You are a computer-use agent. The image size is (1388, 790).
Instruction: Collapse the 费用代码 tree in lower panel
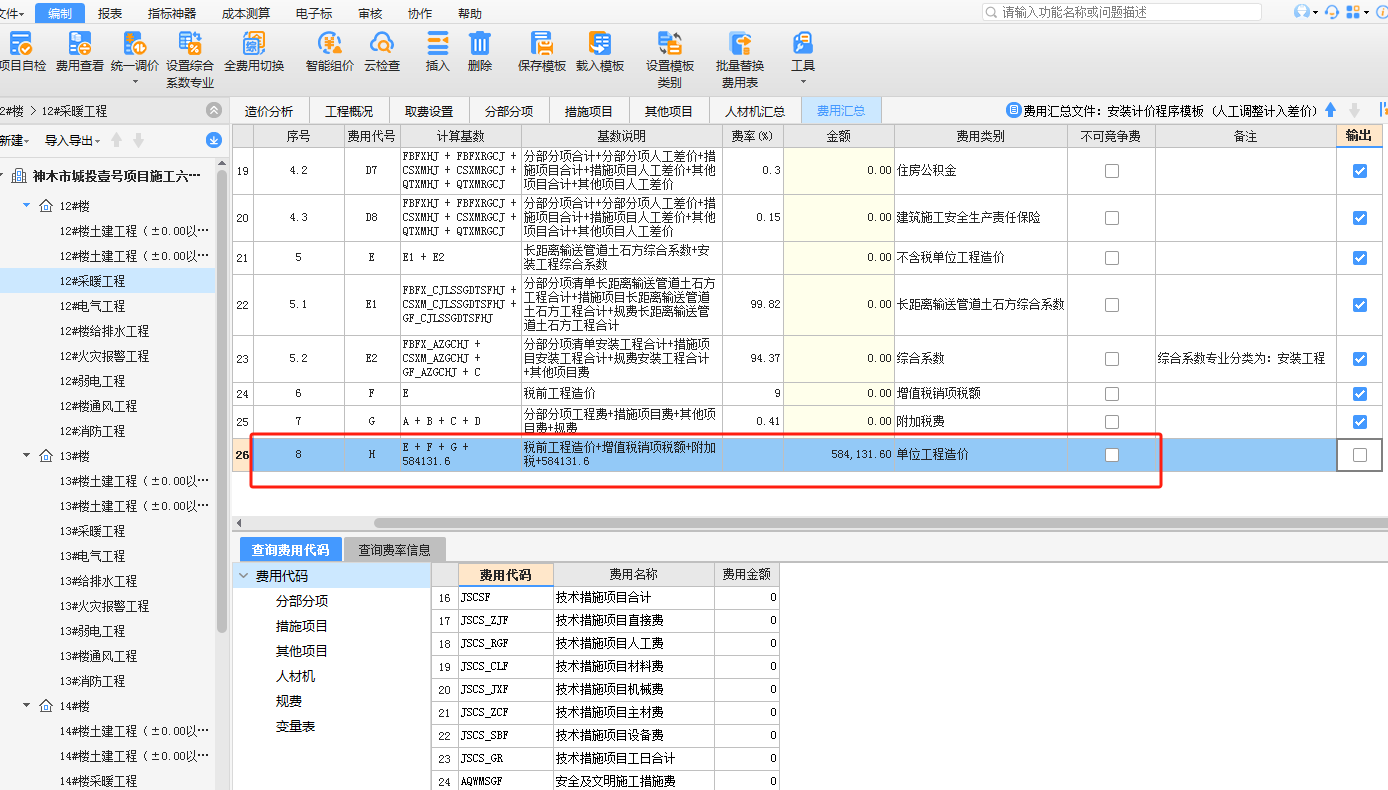243,576
